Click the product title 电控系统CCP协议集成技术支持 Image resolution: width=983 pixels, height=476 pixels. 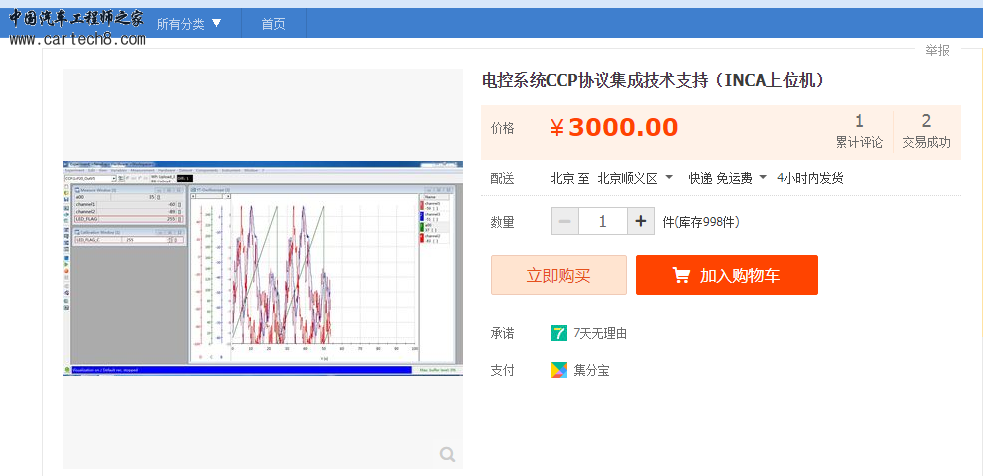coord(652,80)
